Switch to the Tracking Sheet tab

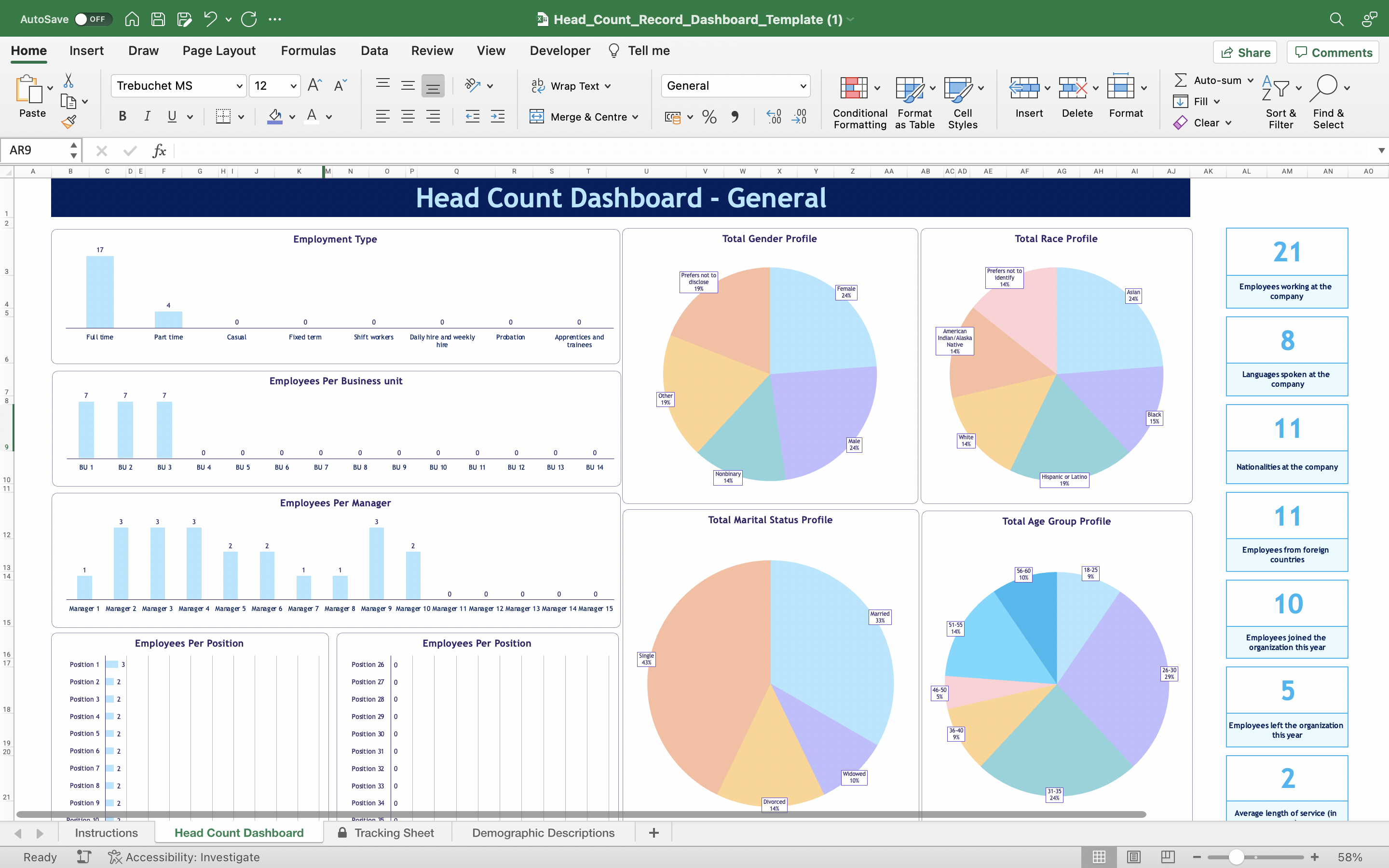click(x=394, y=832)
